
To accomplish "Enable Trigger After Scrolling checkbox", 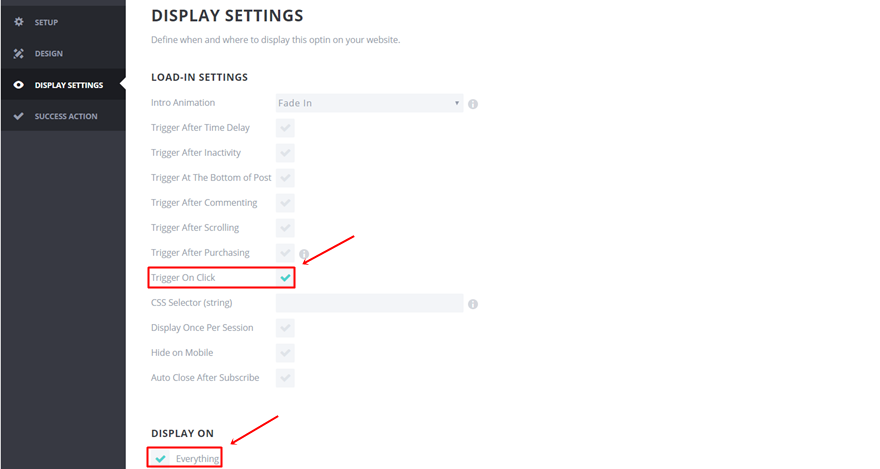I will [x=286, y=228].
